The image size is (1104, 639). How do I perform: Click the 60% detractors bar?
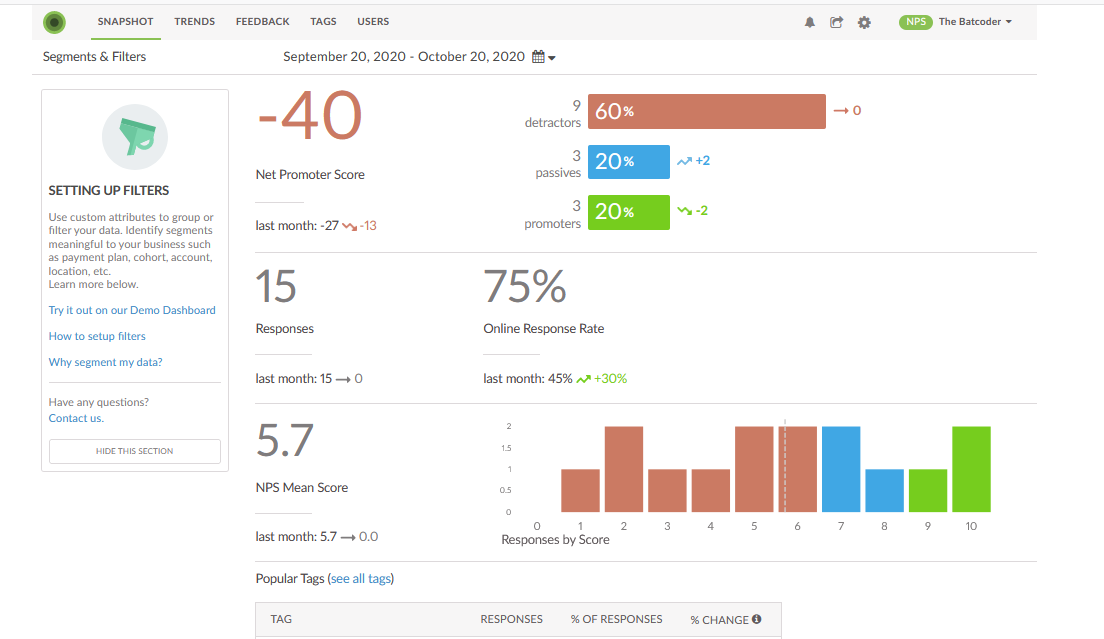(x=706, y=110)
